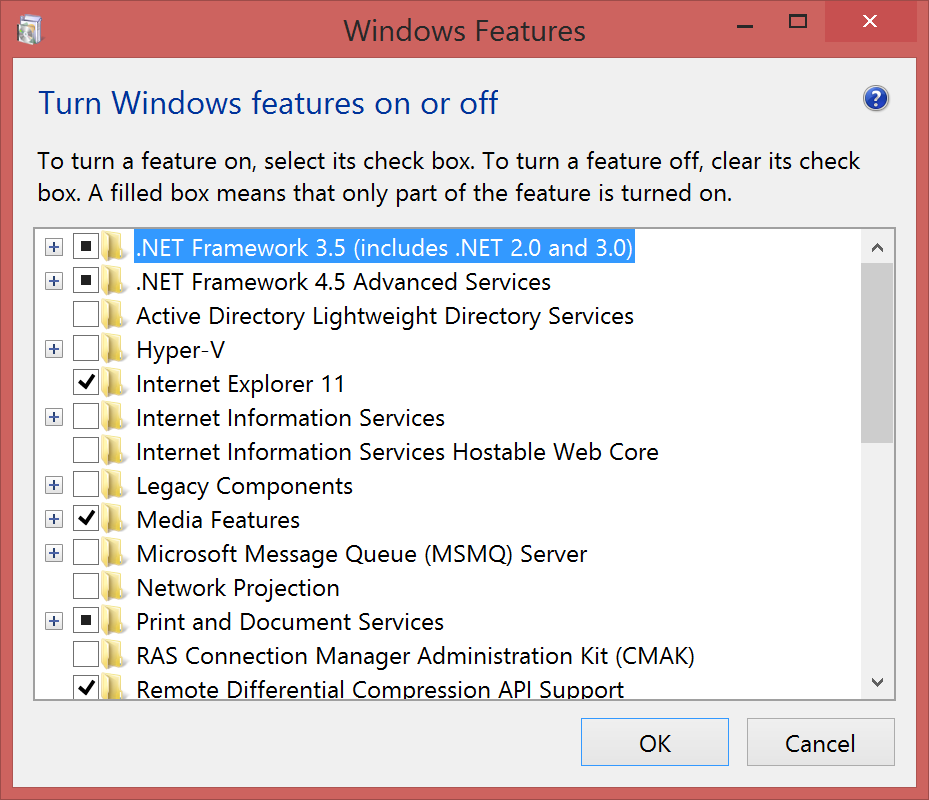Expand the .NET Framework 3.5 tree node

[54, 247]
